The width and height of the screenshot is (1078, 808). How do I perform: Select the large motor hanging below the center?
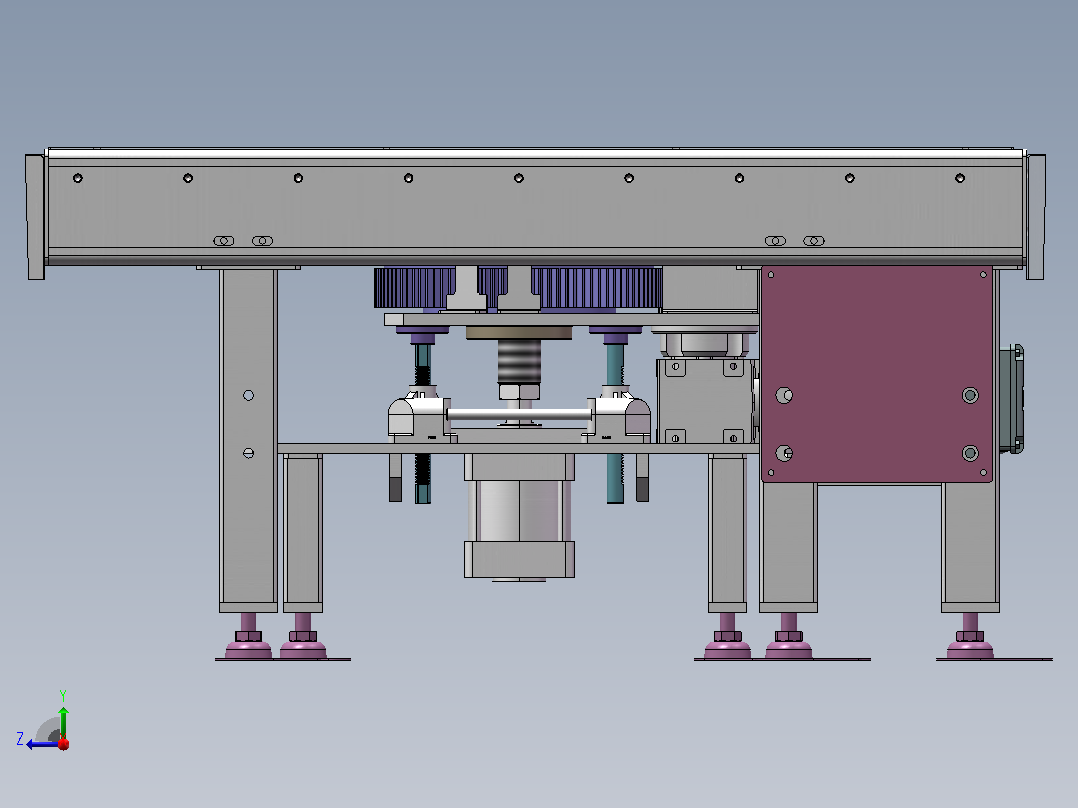(520, 517)
